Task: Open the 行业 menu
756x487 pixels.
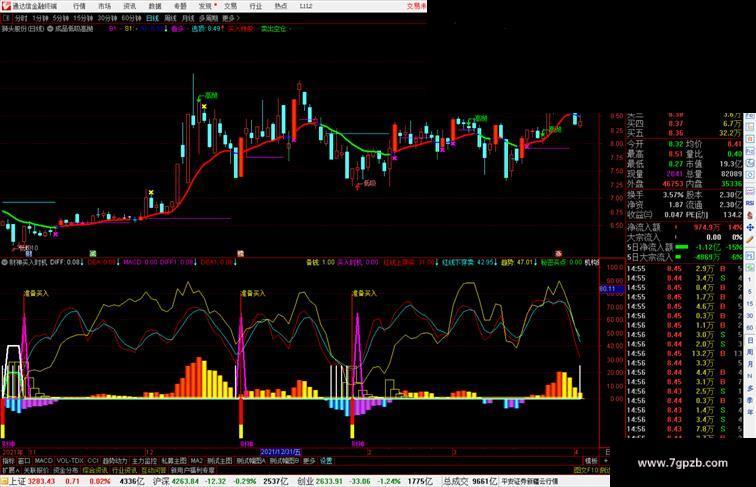Action: coord(256,6)
